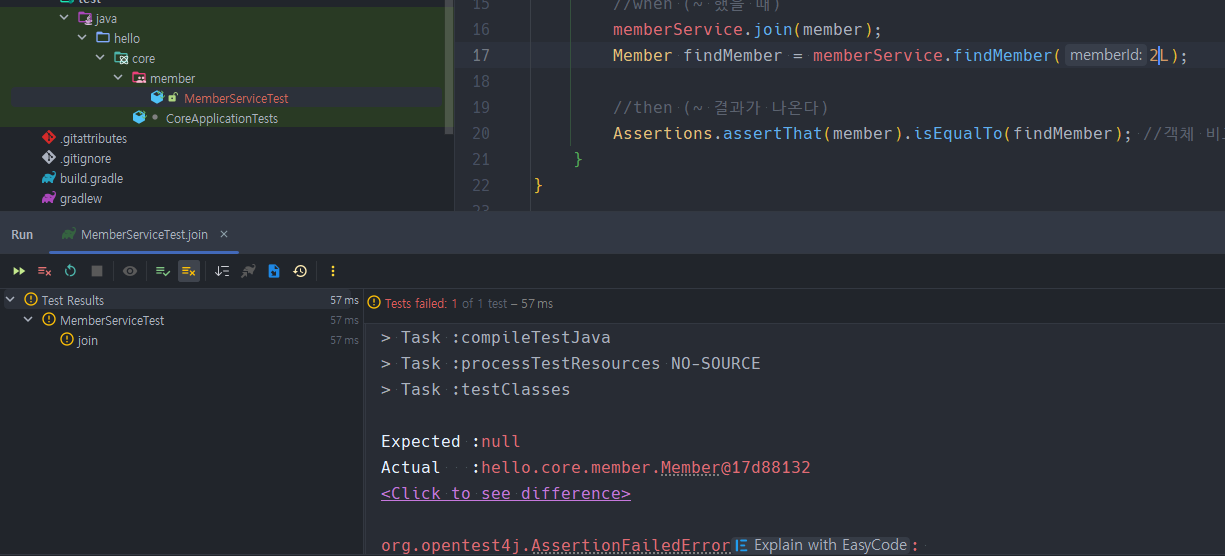Select the hello package
Image resolution: width=1225 pixels, height=556 pixels.
pyautogui.click(x=127, y=38)
